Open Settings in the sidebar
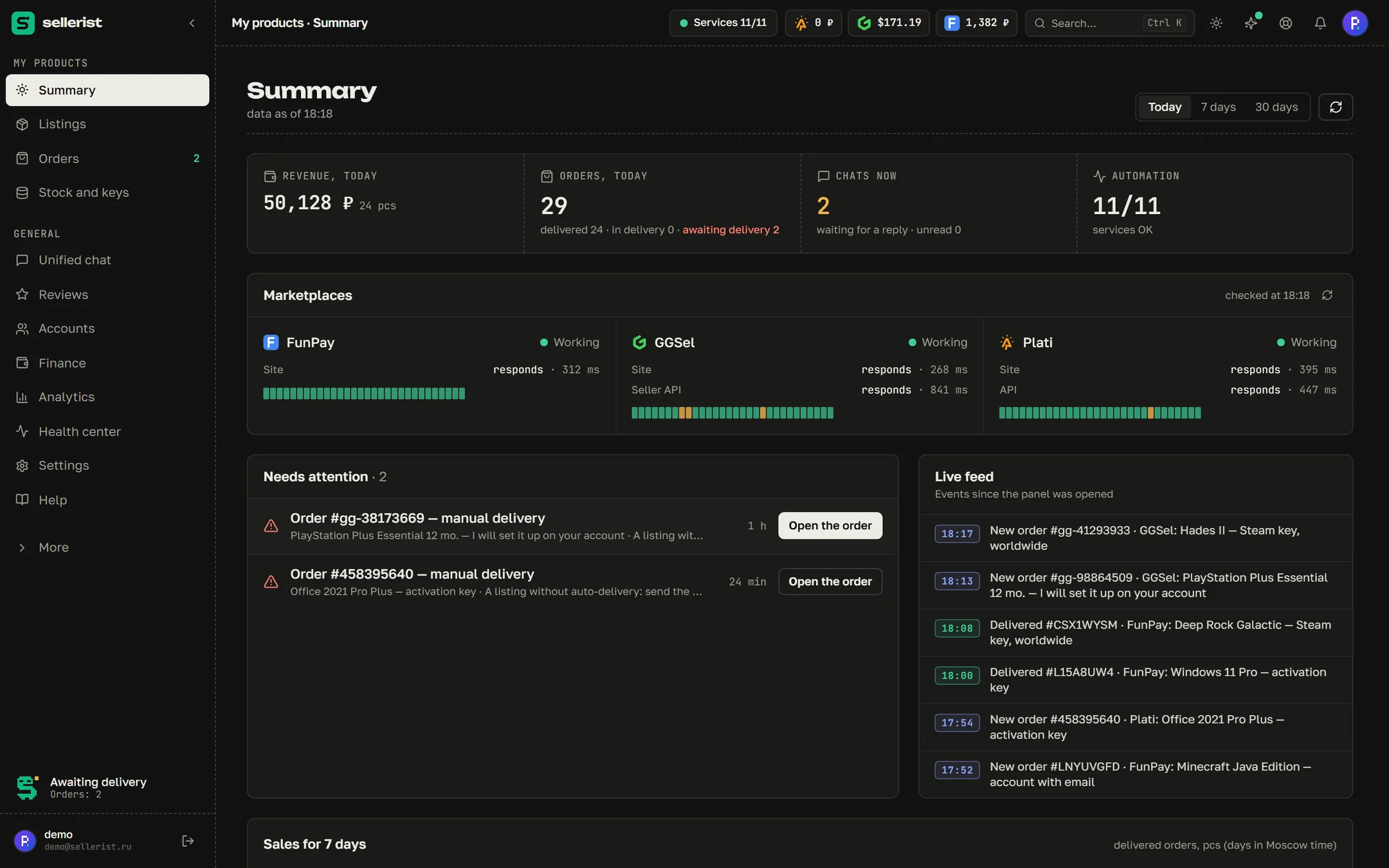1389x868 pixels. click(107, 466)
